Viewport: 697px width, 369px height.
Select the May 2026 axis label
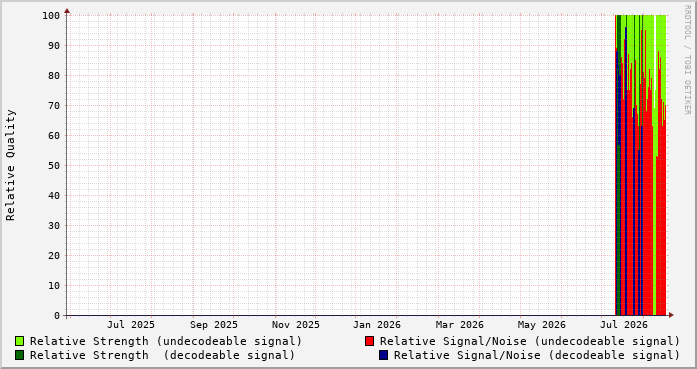point(541,325)
